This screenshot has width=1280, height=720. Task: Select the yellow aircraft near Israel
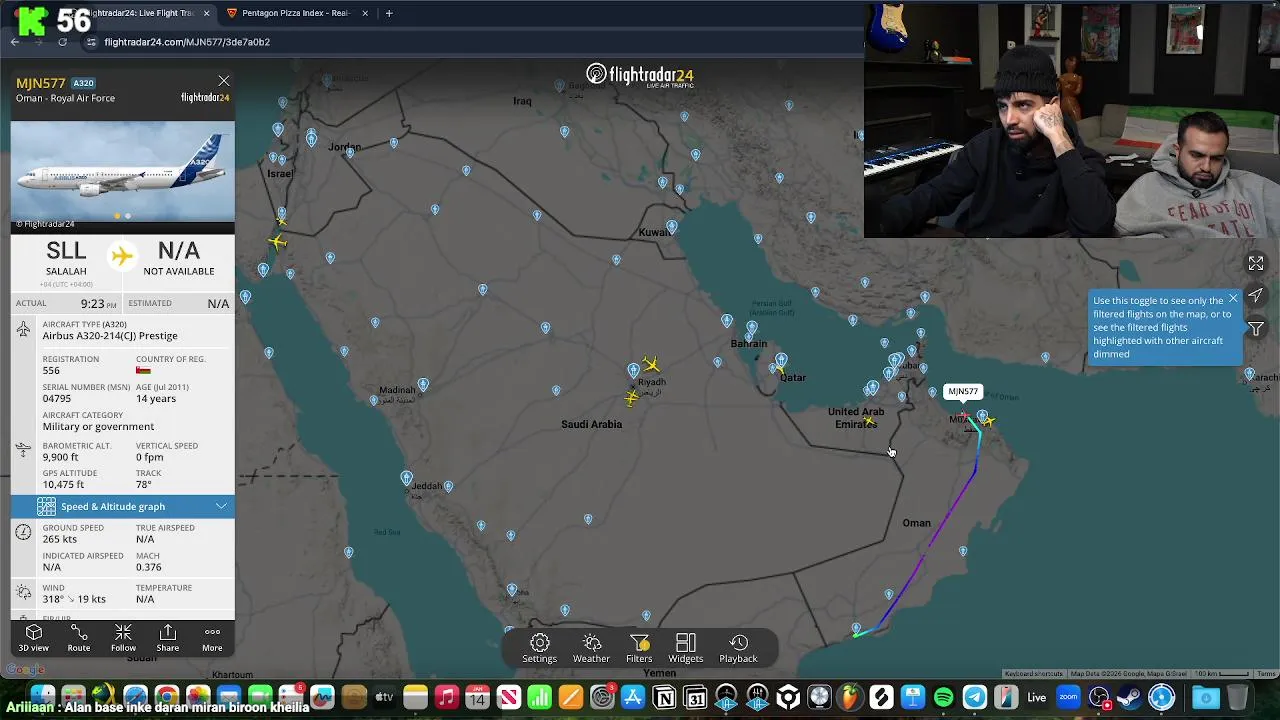coord(277,241)
